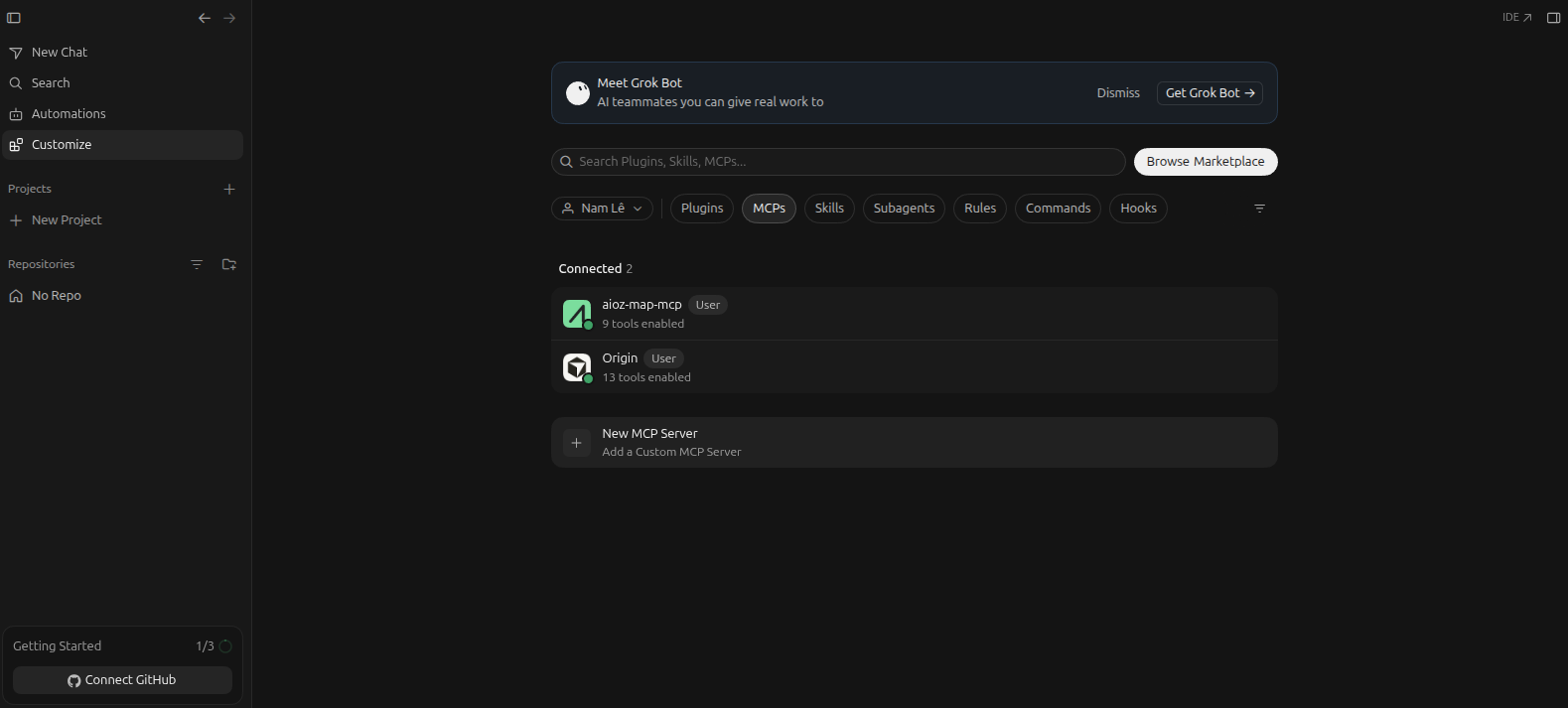Click 9 tools enabled text
The width and height of the screenshot is (1568, 708).
(643, 324)
